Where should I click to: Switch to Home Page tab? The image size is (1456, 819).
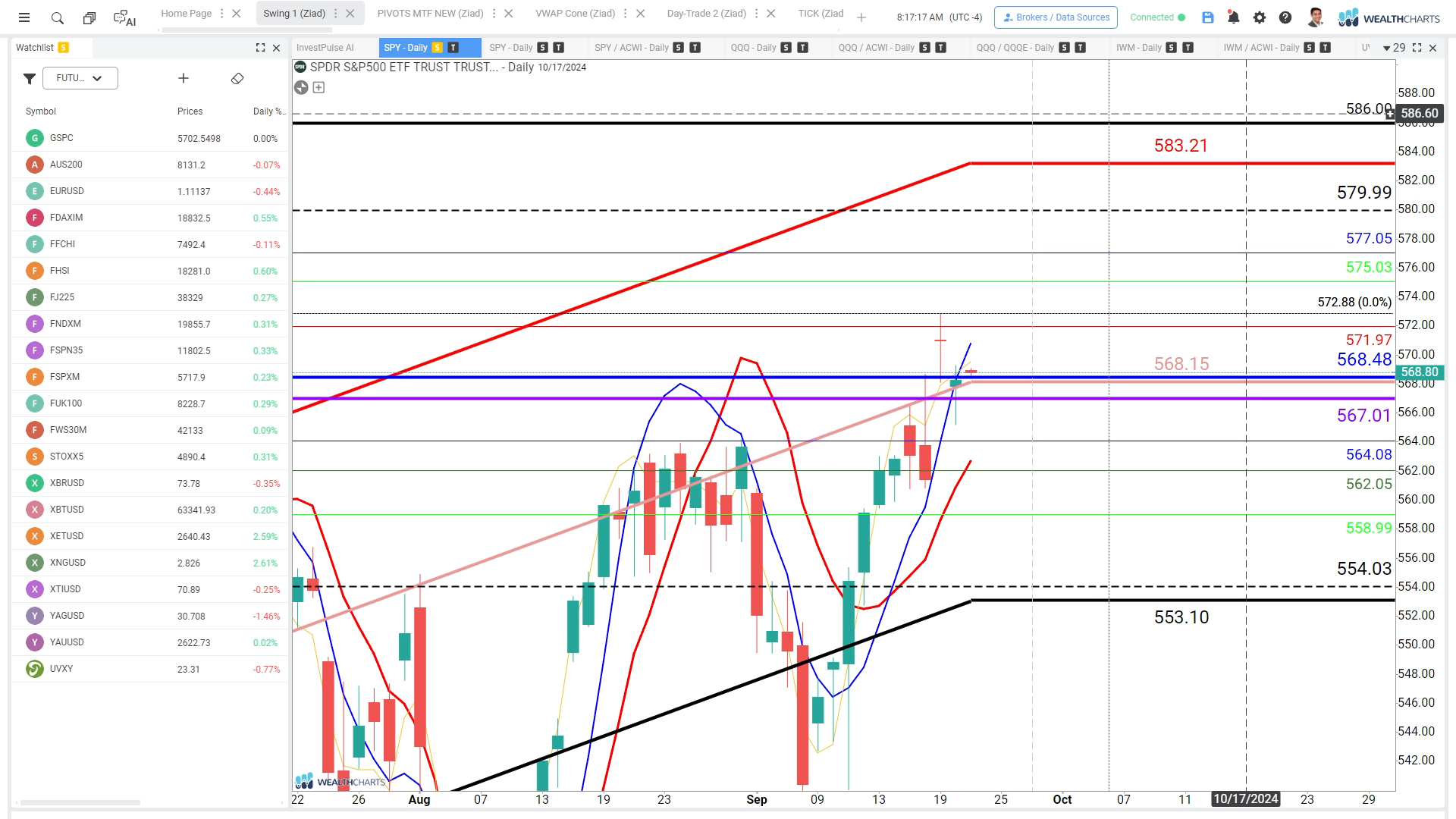[187, 14]
